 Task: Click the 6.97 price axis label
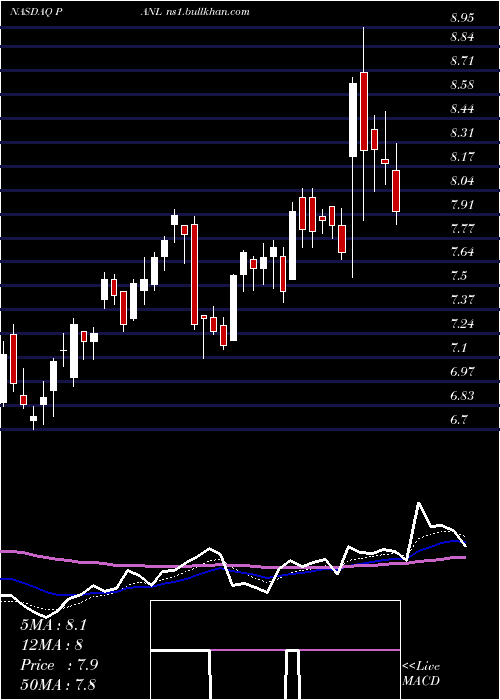click(x=462, y=372)
